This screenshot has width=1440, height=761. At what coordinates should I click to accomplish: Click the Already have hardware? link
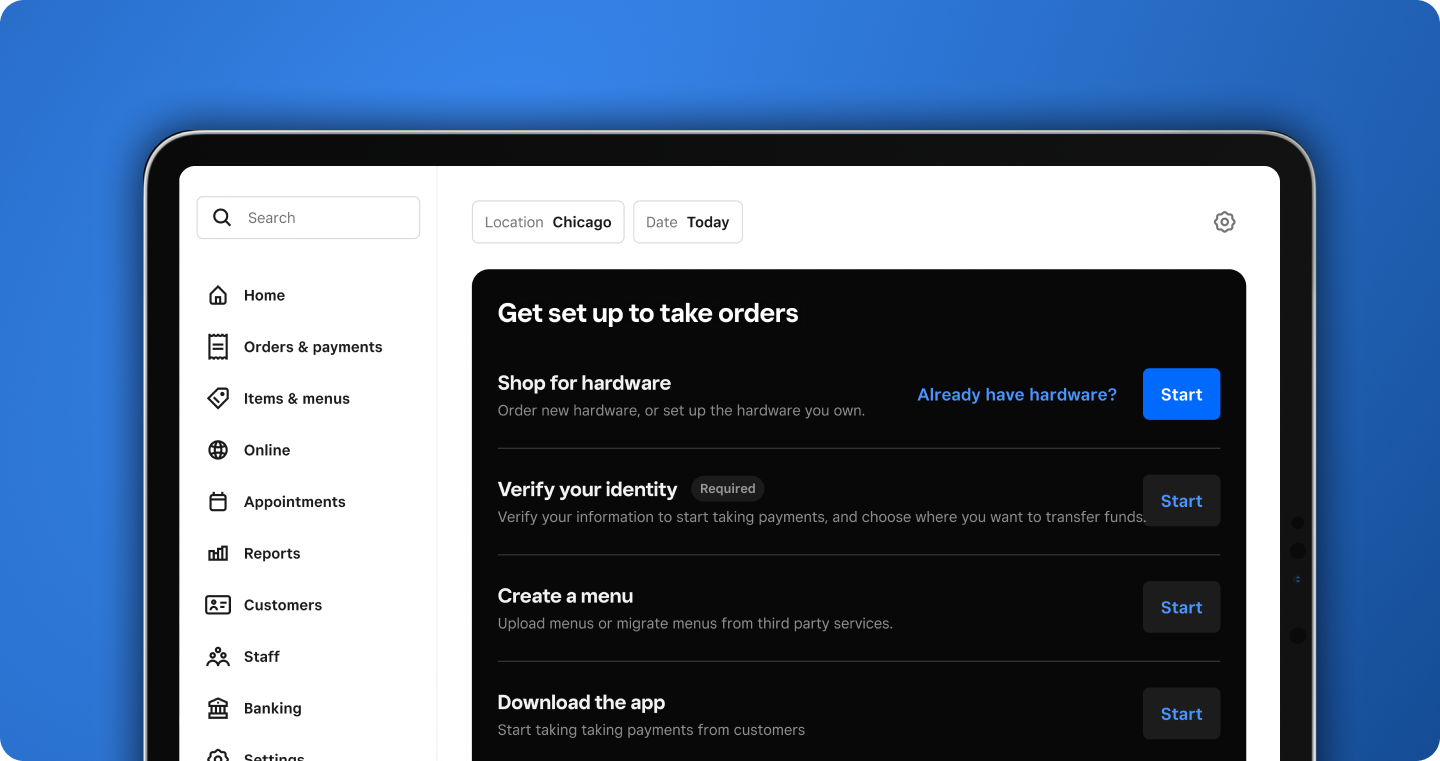click(1016, 394)
